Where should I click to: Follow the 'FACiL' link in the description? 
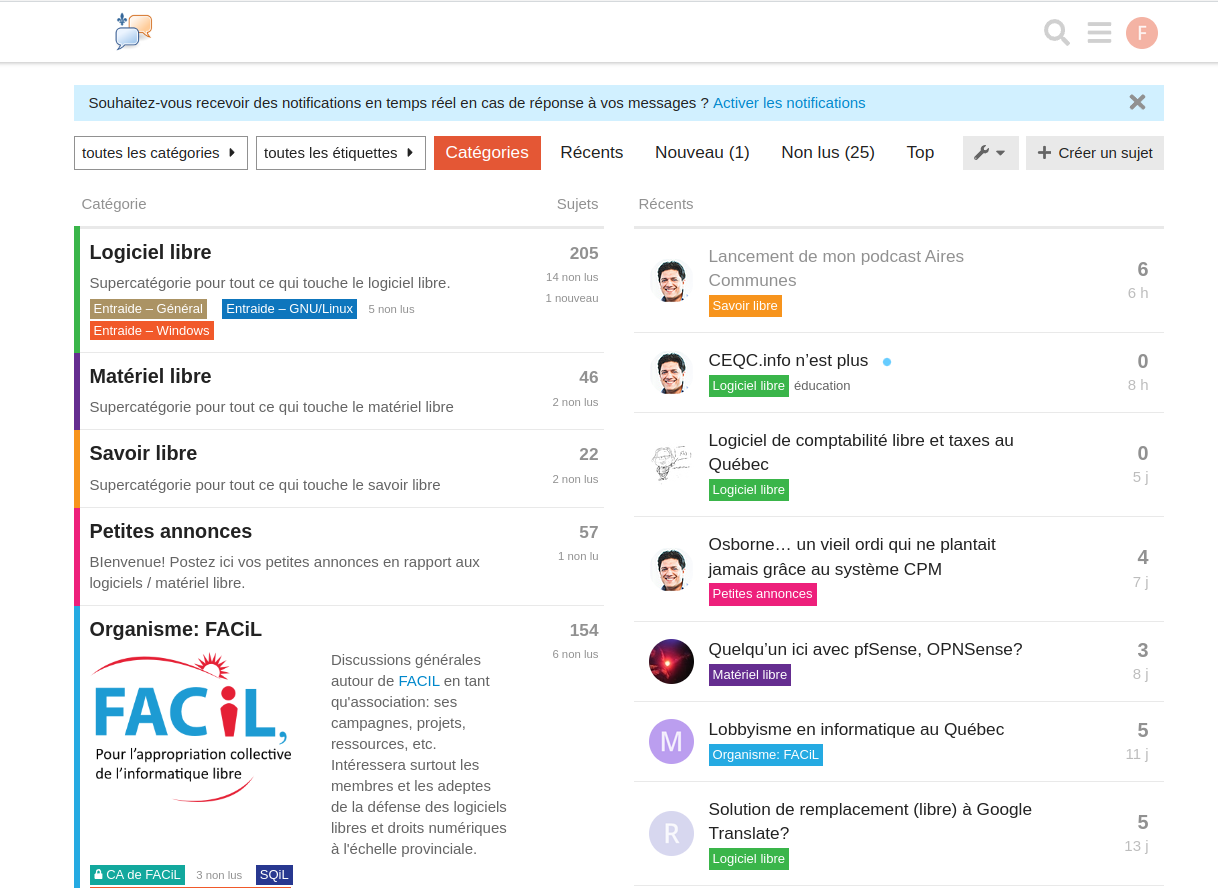pos(419,681)
